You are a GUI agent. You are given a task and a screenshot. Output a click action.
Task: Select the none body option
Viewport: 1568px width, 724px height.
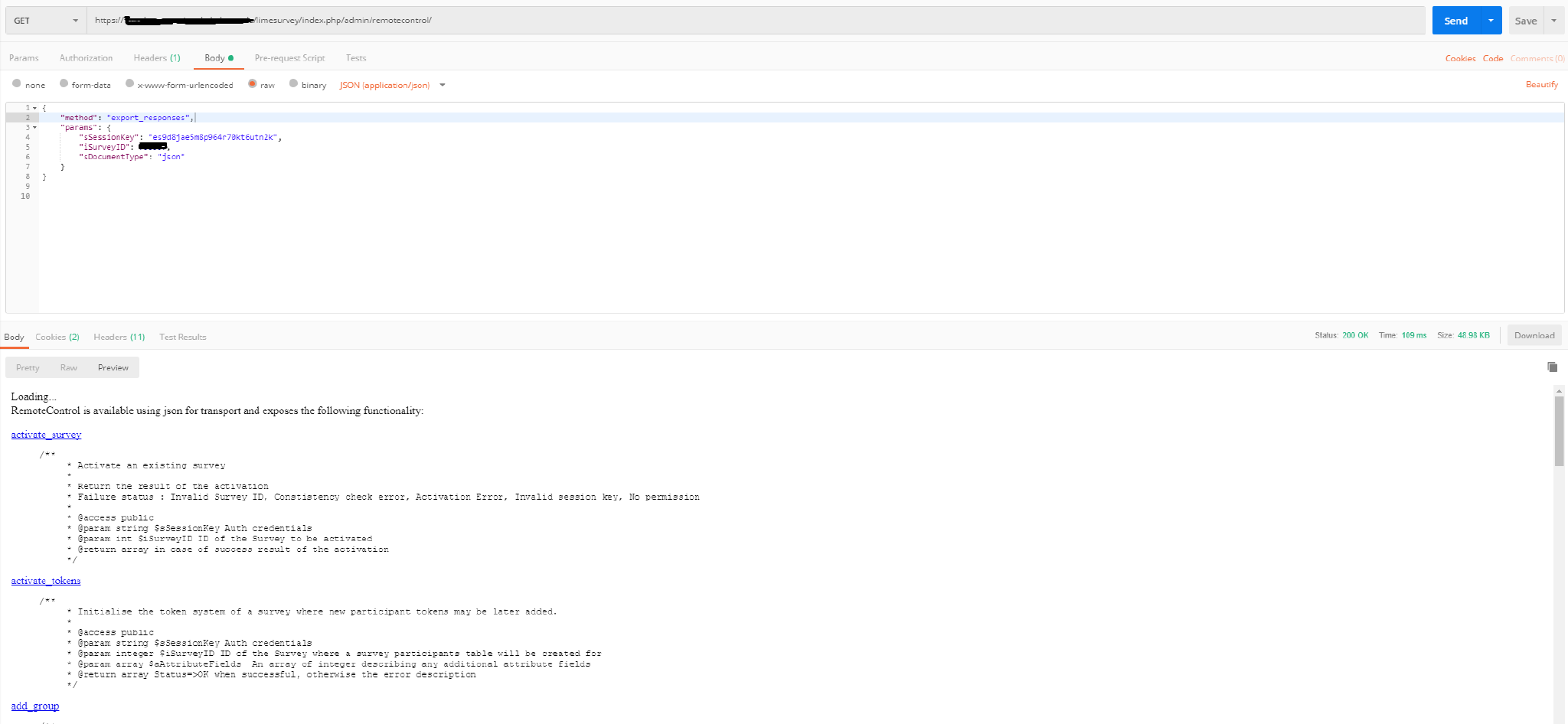17,84
